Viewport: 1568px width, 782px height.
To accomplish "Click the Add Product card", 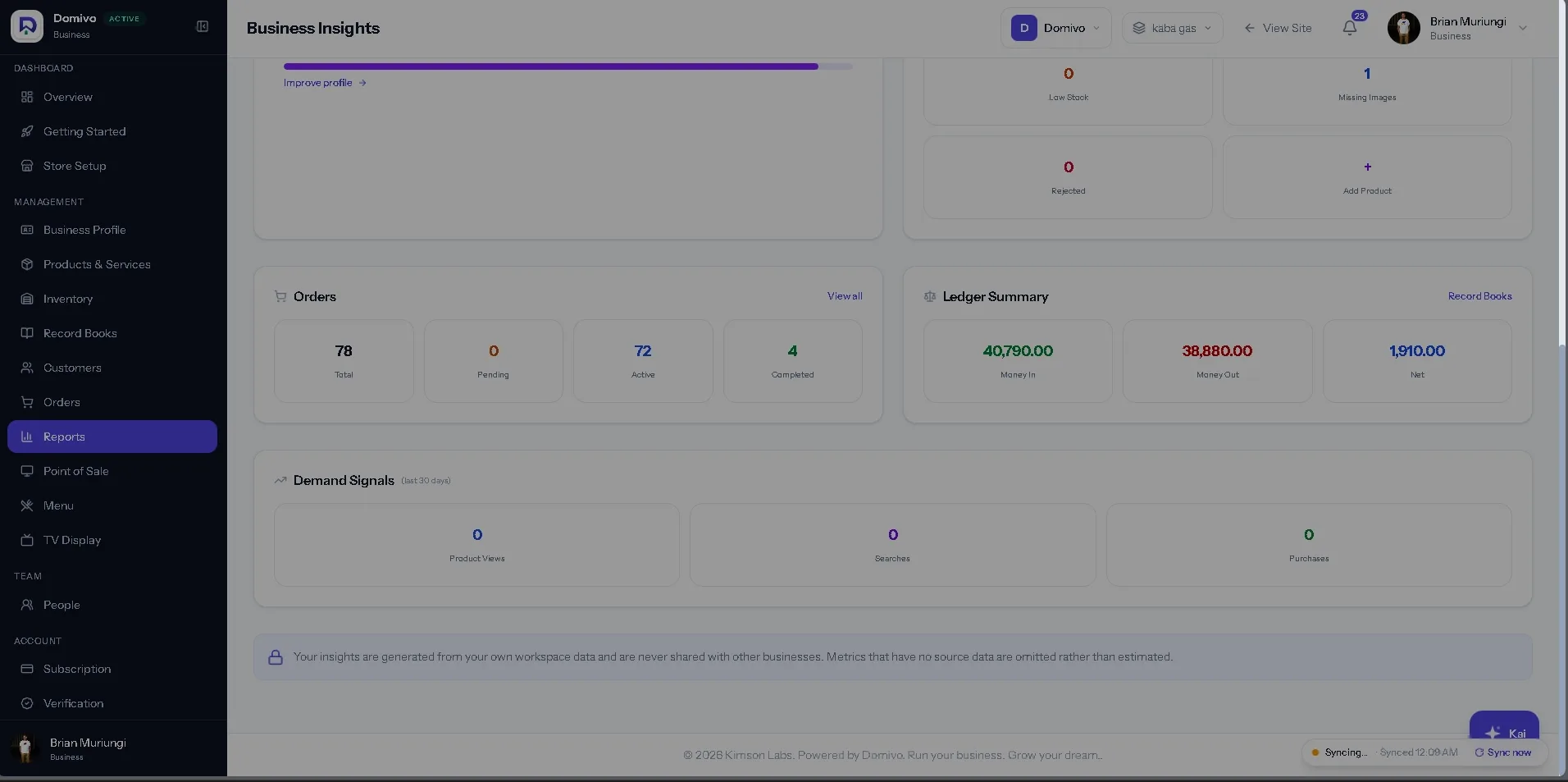I will pyautogui.click(x=1367, y=177).
